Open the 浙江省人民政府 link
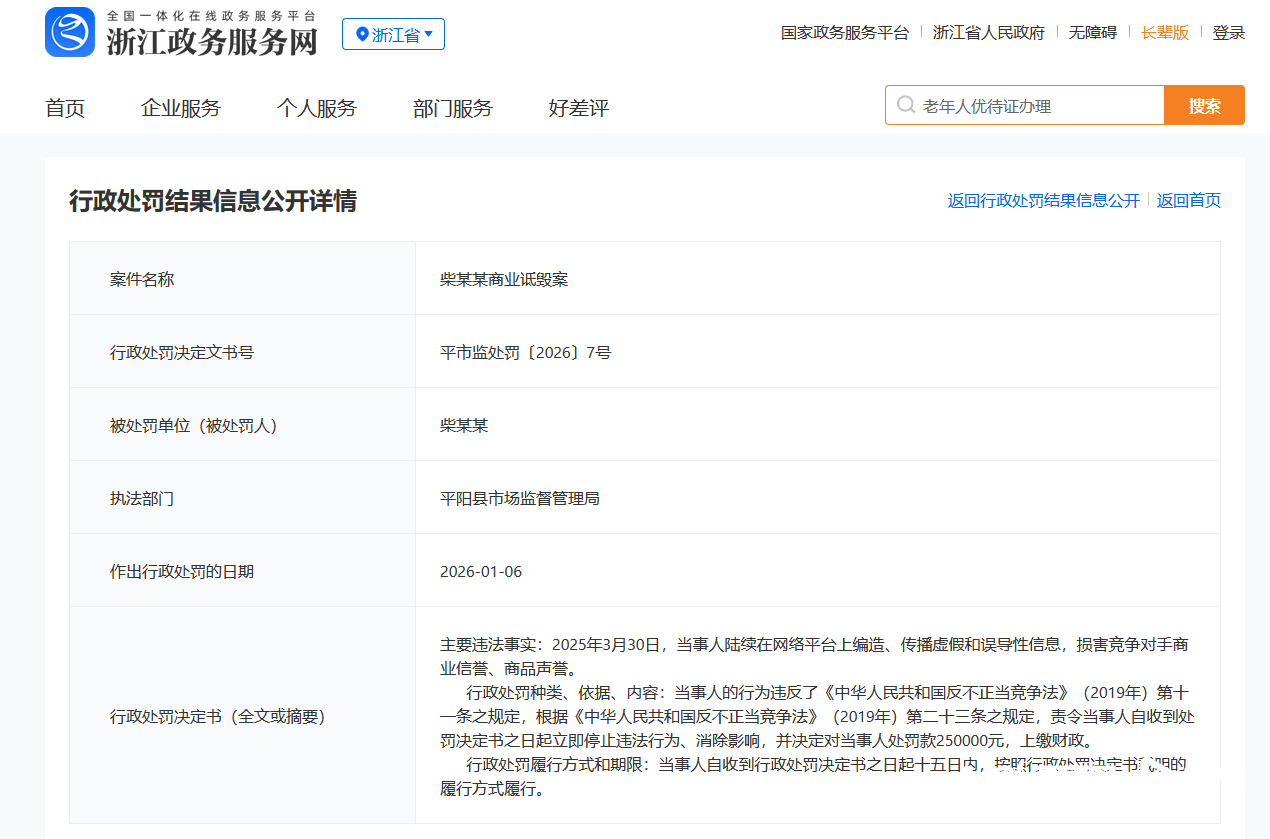1270x839 pixels. [989, 32]
